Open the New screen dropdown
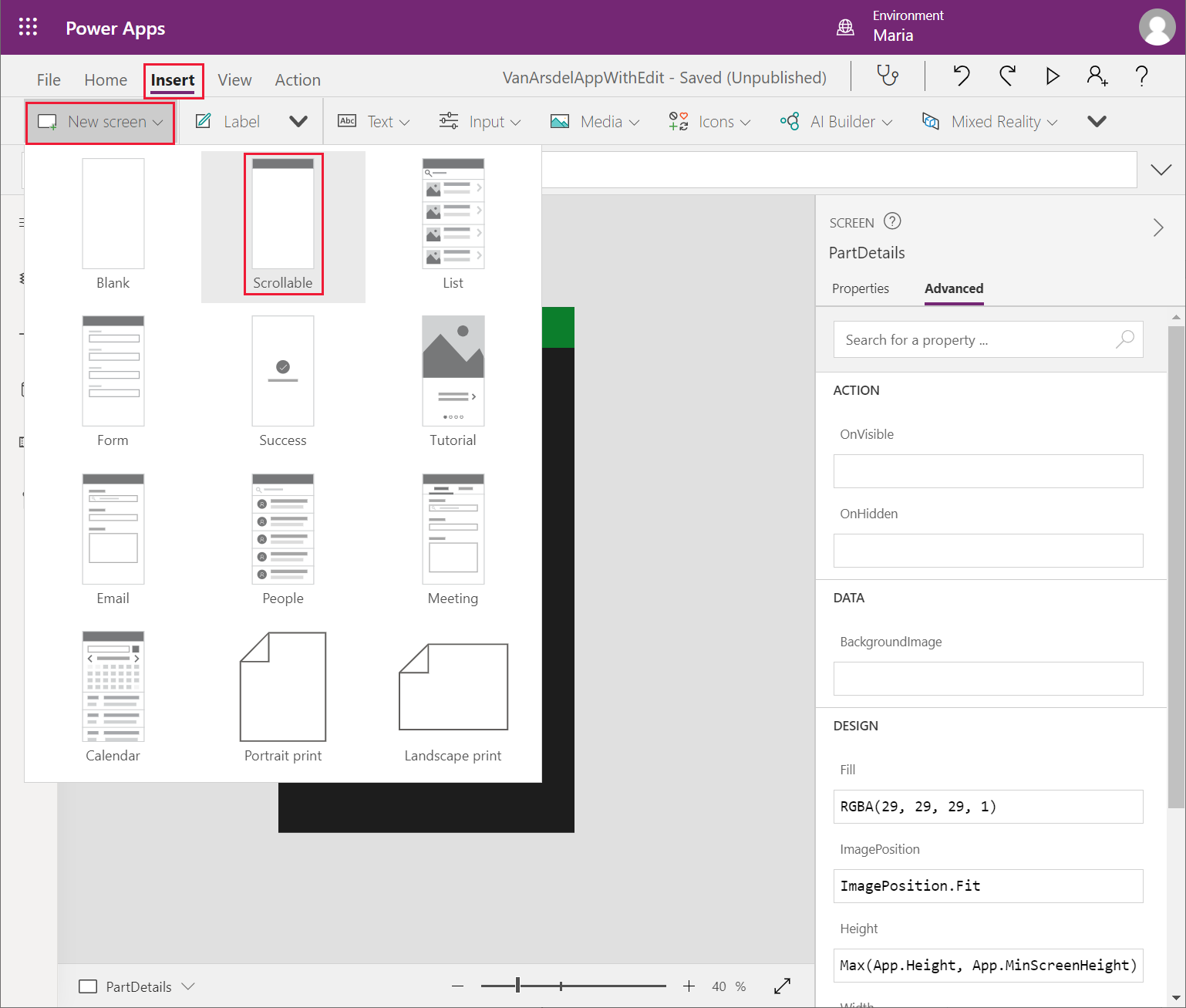This screenshot has height=1008, width=1186. pyautogui.click(x=100, y=122)
